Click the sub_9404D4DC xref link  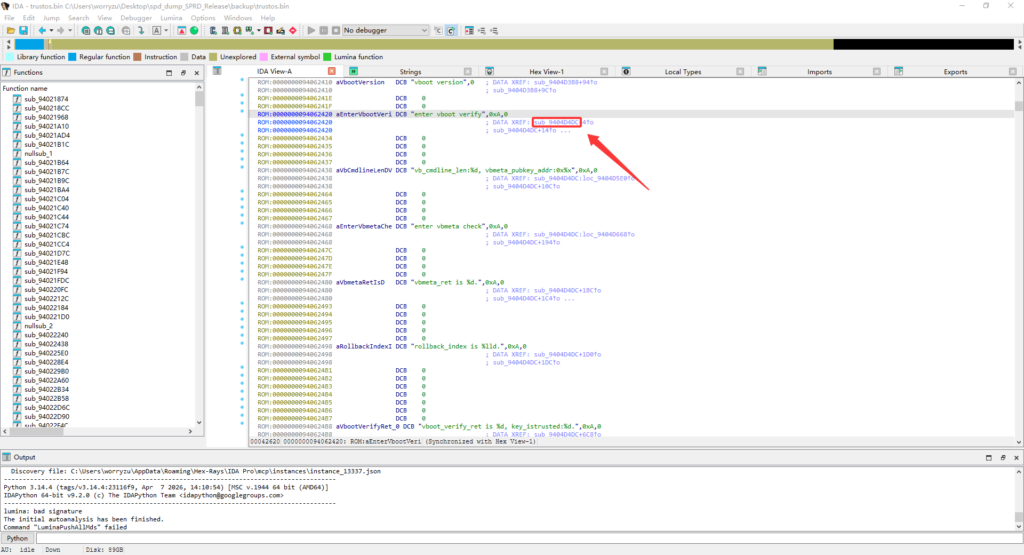coord(556,122)
